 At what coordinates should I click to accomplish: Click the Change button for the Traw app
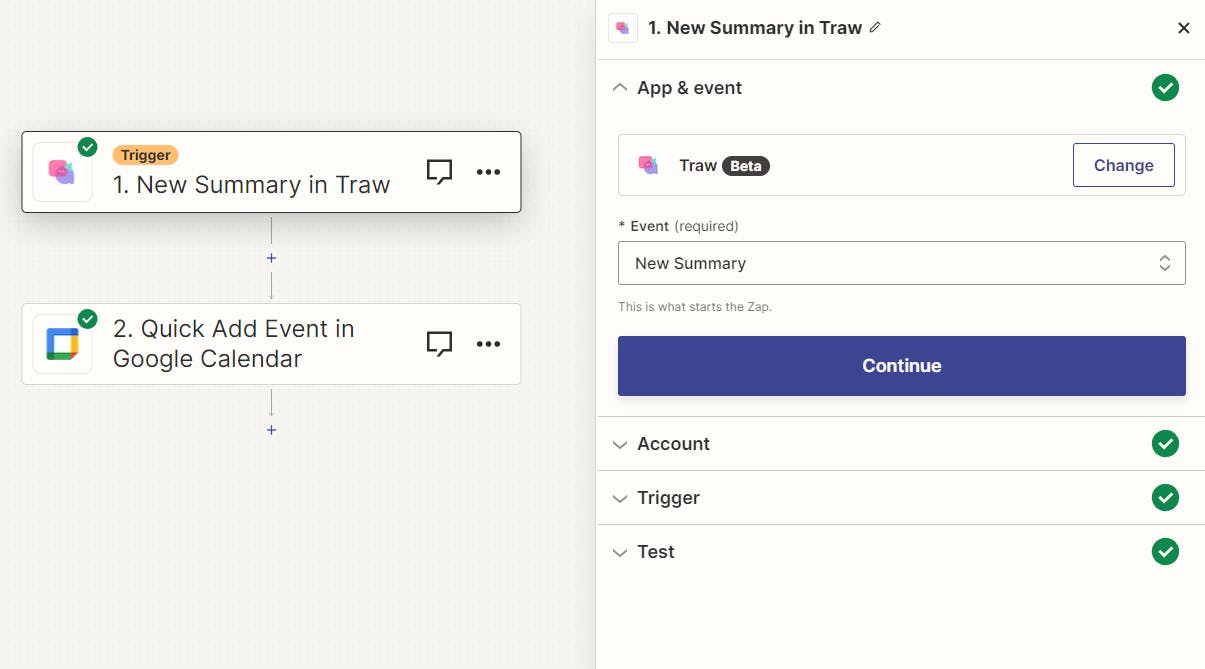[x=1124, y=165]
